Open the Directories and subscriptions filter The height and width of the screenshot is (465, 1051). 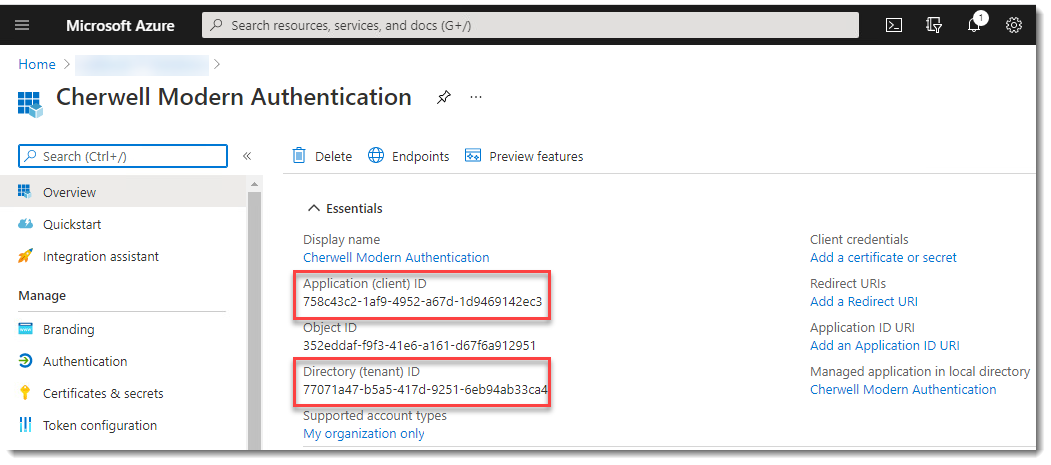(x=935, y=25)
